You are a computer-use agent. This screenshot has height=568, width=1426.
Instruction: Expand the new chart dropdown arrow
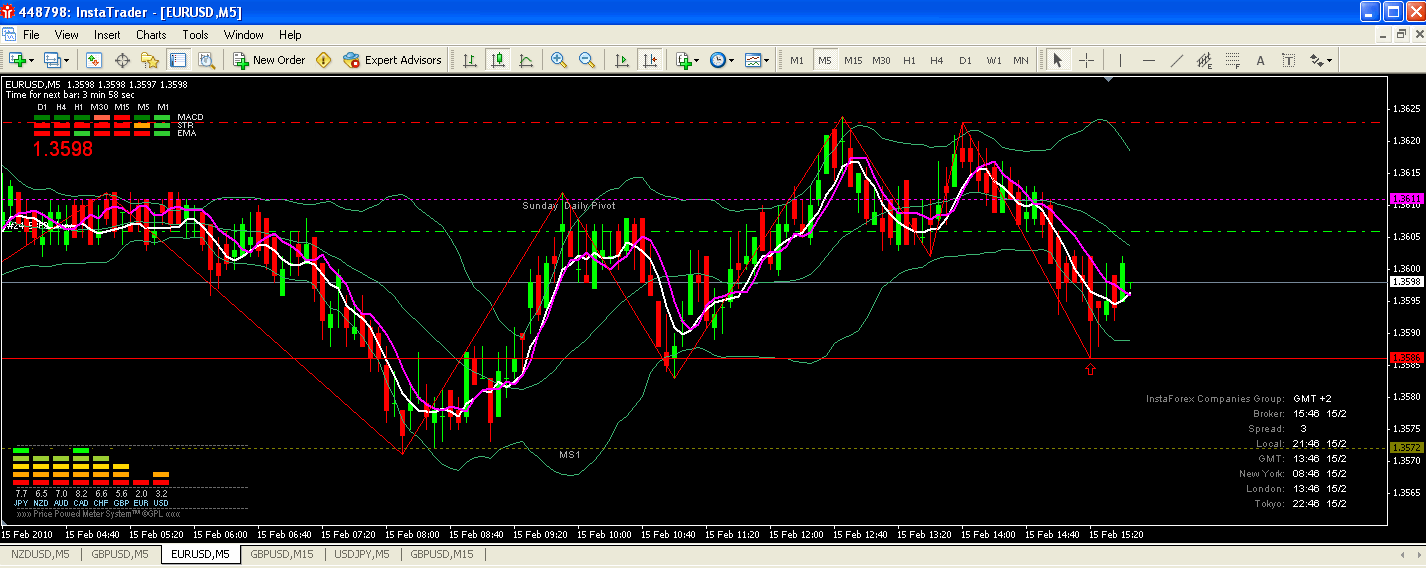click(x=34, y=60)
